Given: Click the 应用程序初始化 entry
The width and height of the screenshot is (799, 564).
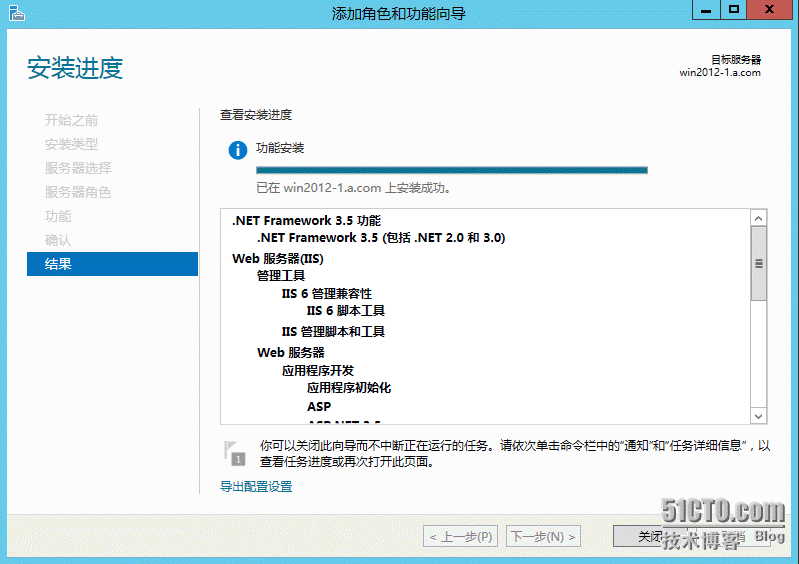Looking at the screenshot, I should [349, 388].
